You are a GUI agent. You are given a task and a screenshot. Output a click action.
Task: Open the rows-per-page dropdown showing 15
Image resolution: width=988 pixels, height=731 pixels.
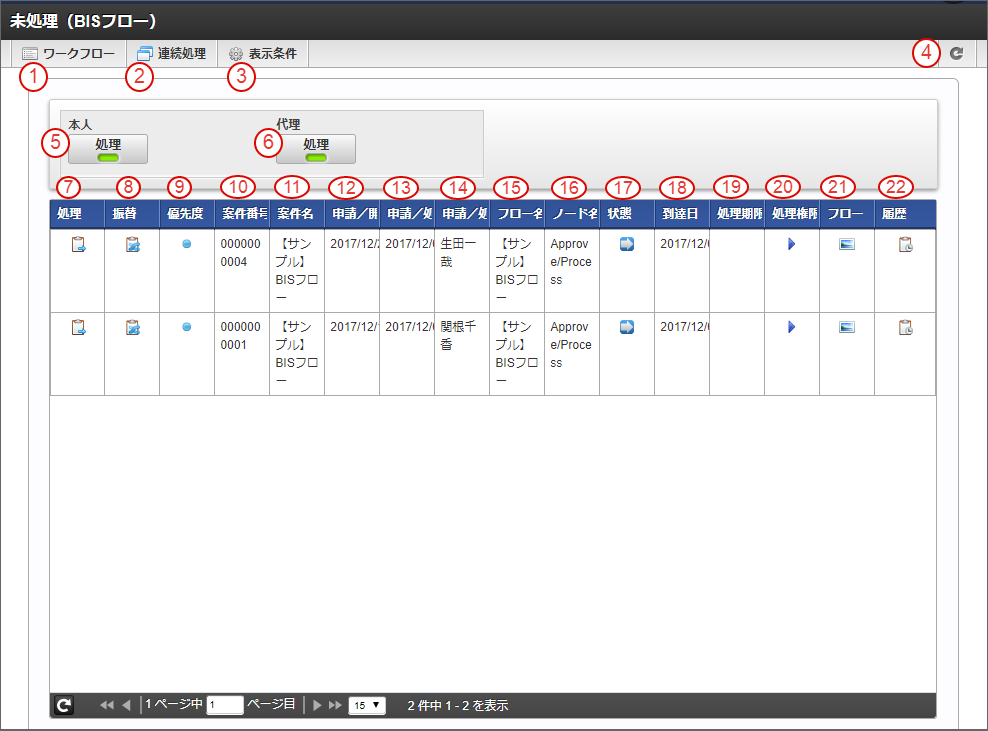coord(366,705)
